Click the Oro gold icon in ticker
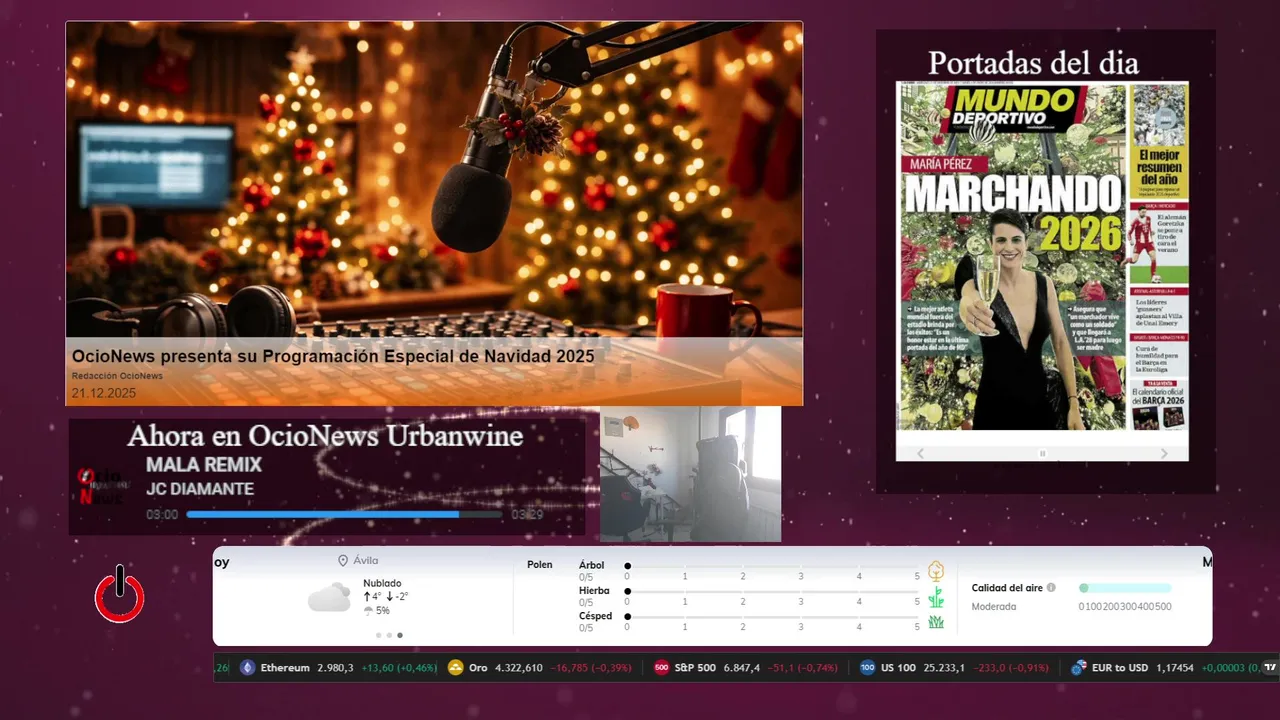Screen dimensions: 1280x720 click(x=456, y=668)
